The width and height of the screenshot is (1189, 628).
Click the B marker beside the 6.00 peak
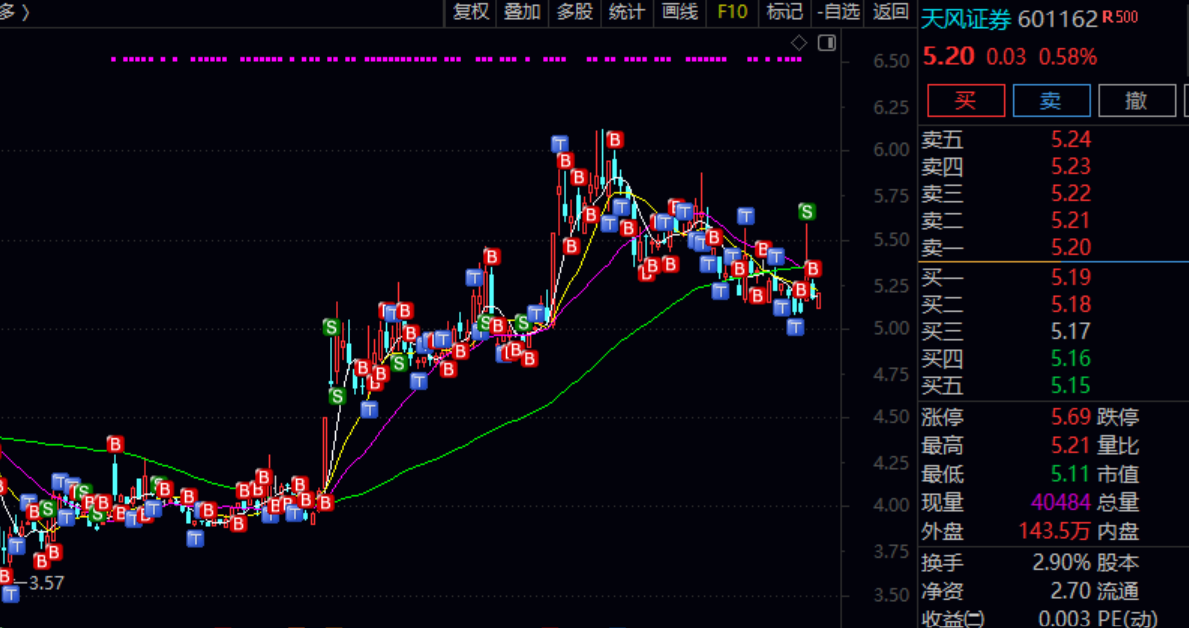(x=615, y=140)
